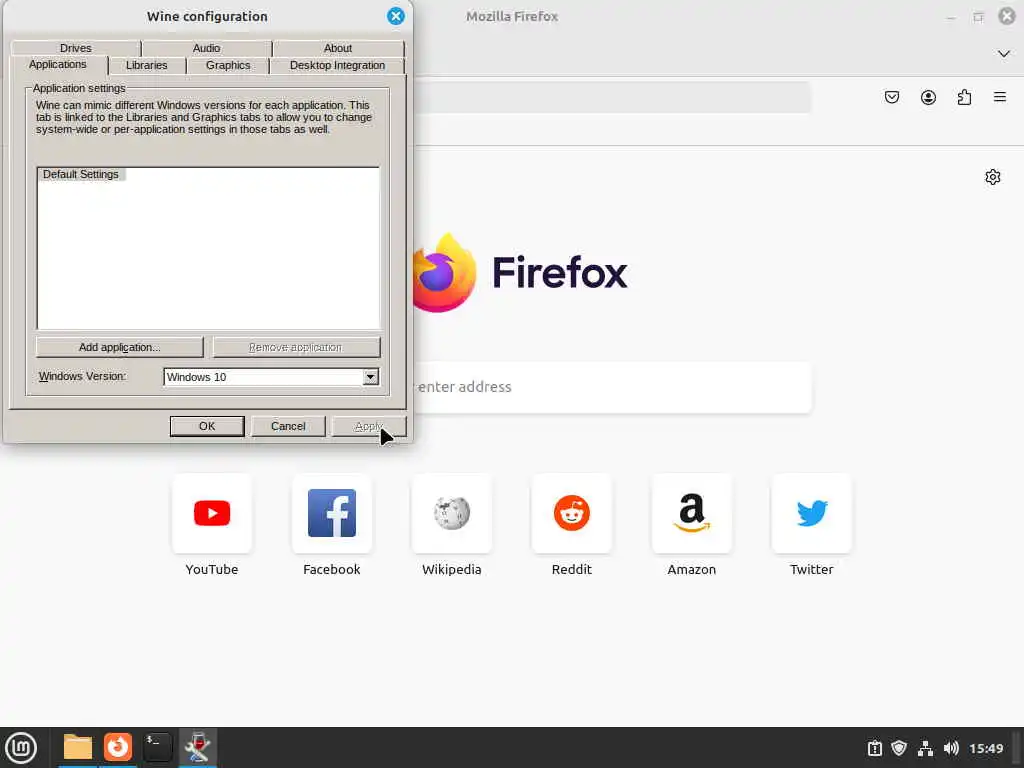Close the Wine configuration dialog
Screen dimensions: 1024x768
(x=396, y=16)
